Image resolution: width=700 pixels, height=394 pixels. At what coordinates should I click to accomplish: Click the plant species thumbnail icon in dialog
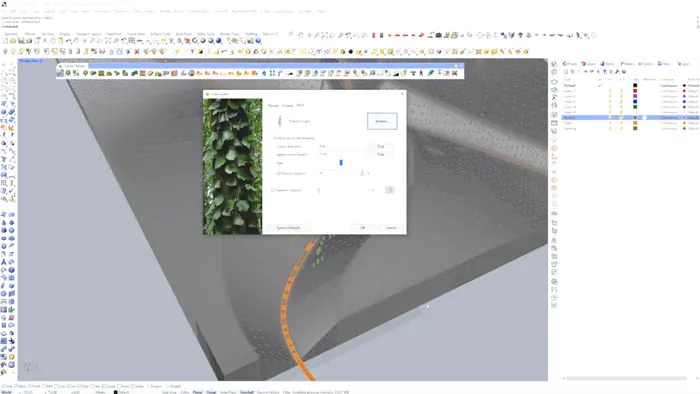coord(280,121)
